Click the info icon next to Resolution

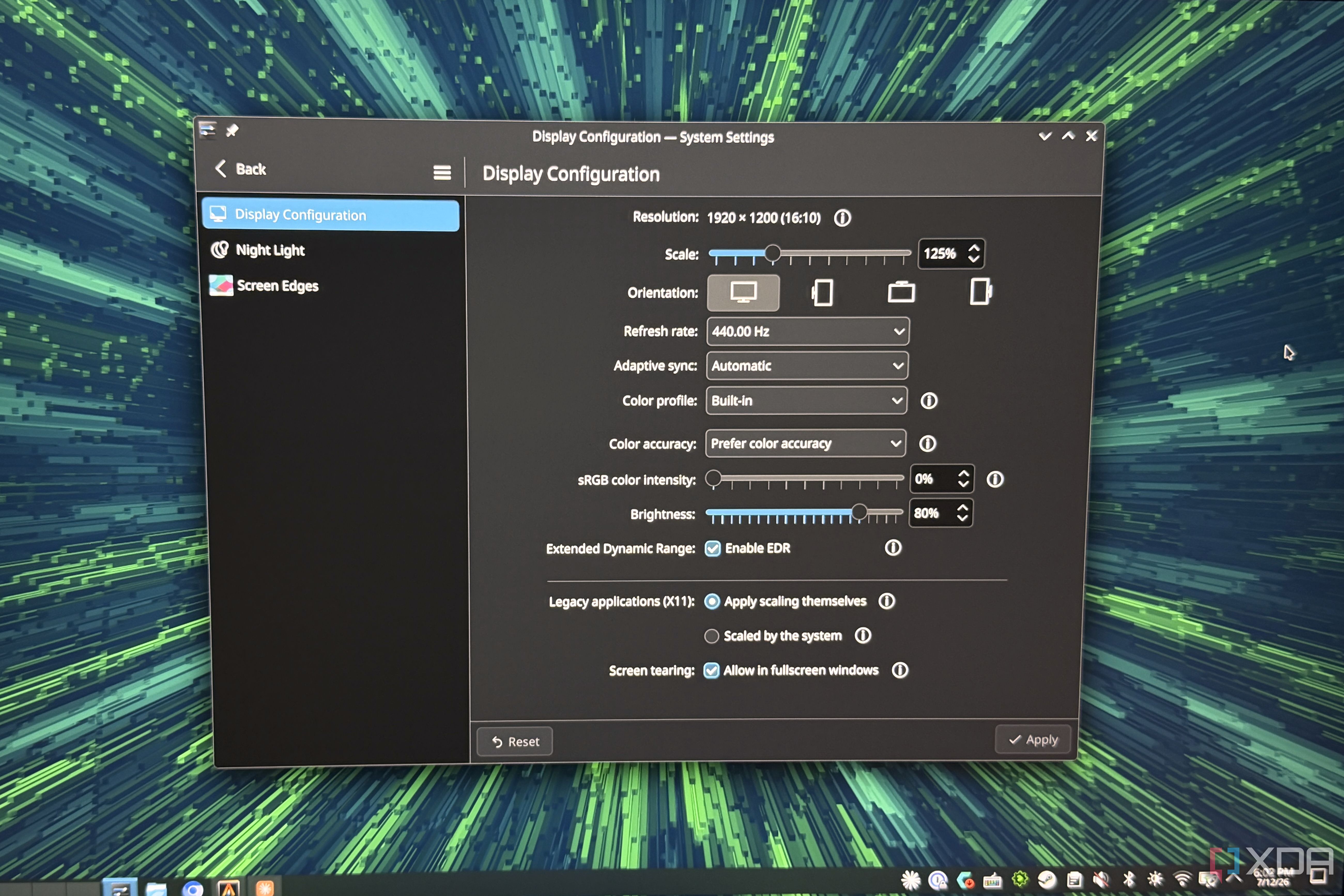point(842,218)
